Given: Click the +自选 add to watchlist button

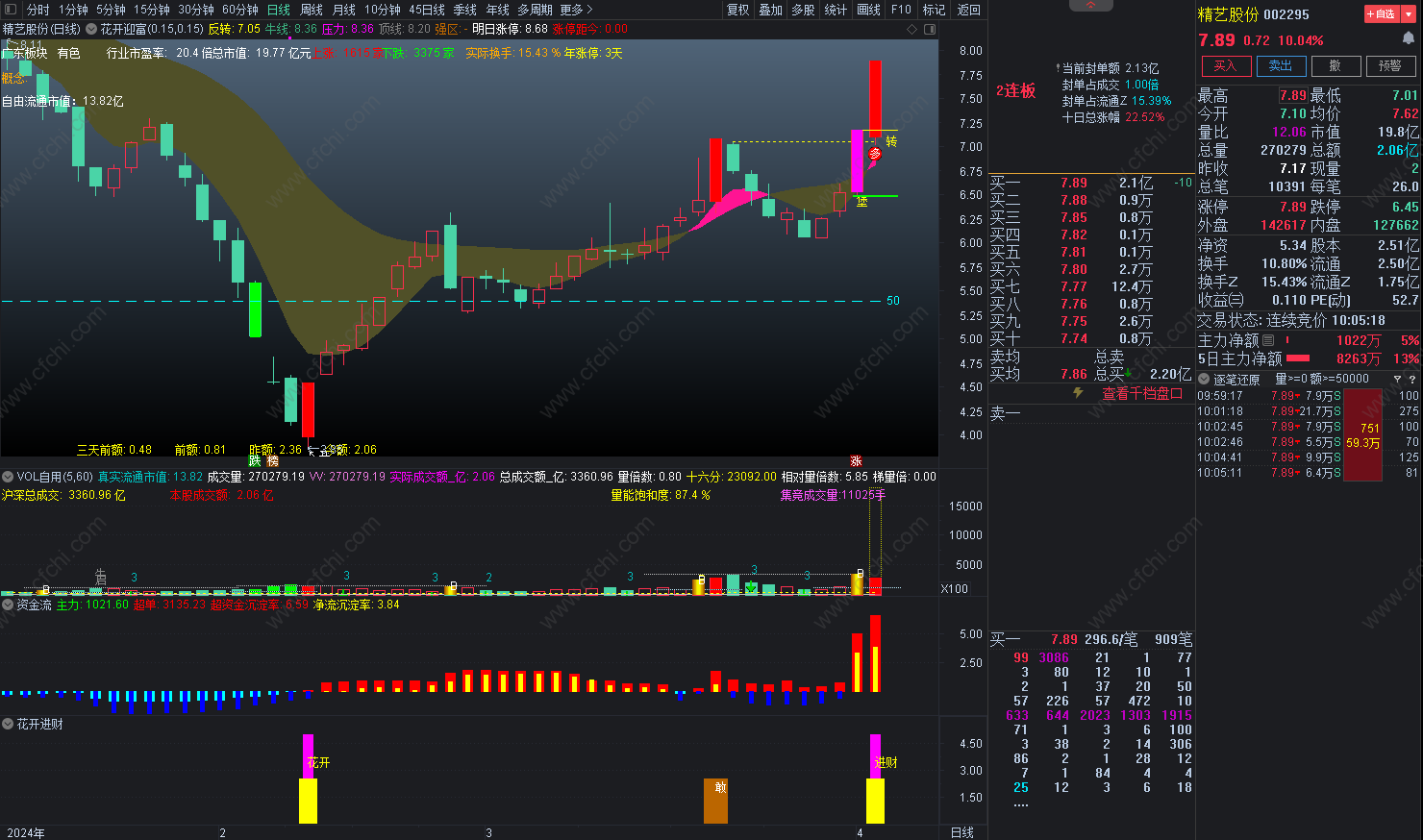Looking at the screenshot, I should point(1383,13).
